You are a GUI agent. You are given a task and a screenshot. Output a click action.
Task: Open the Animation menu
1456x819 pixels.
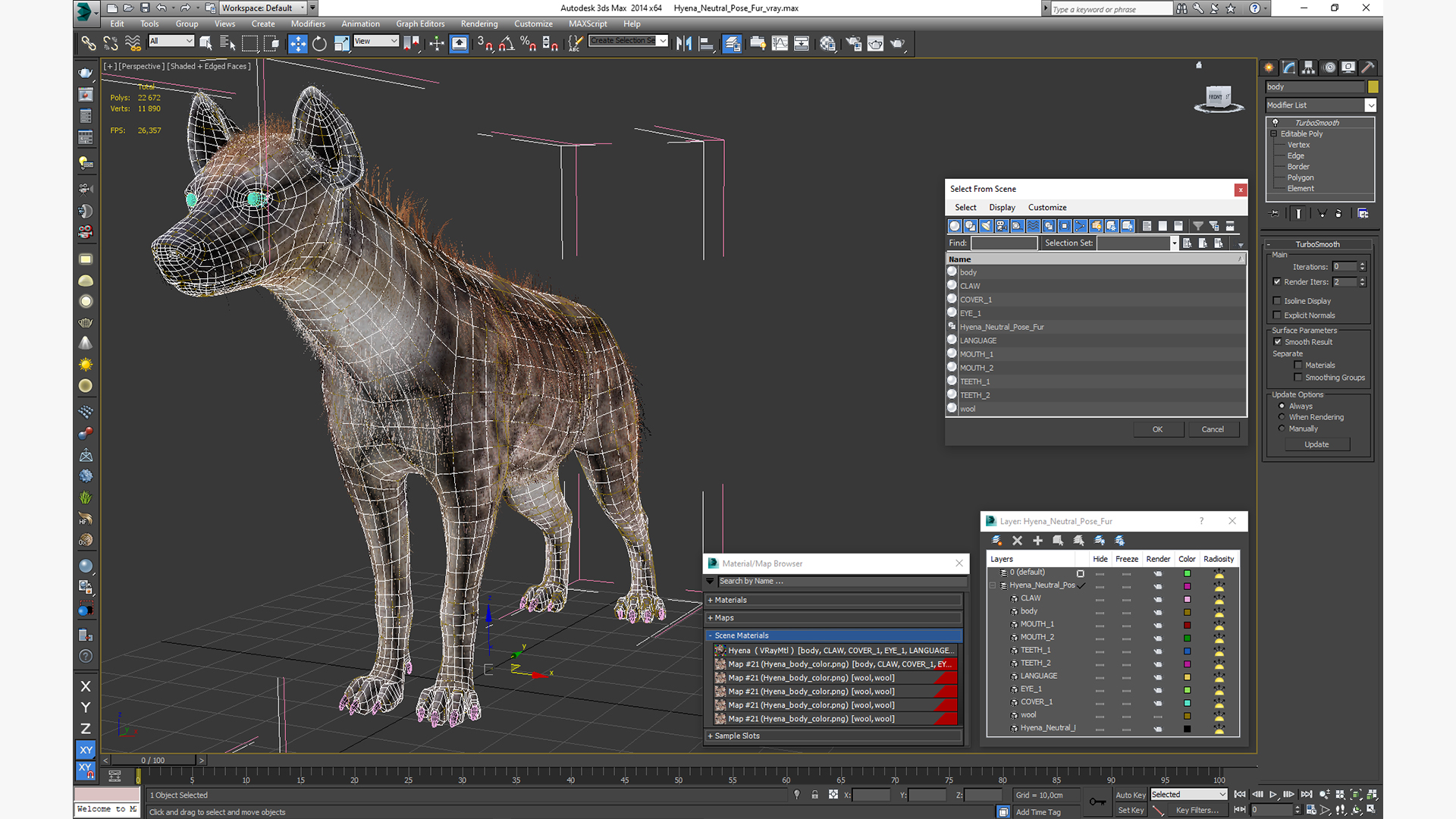pos(360,24)
